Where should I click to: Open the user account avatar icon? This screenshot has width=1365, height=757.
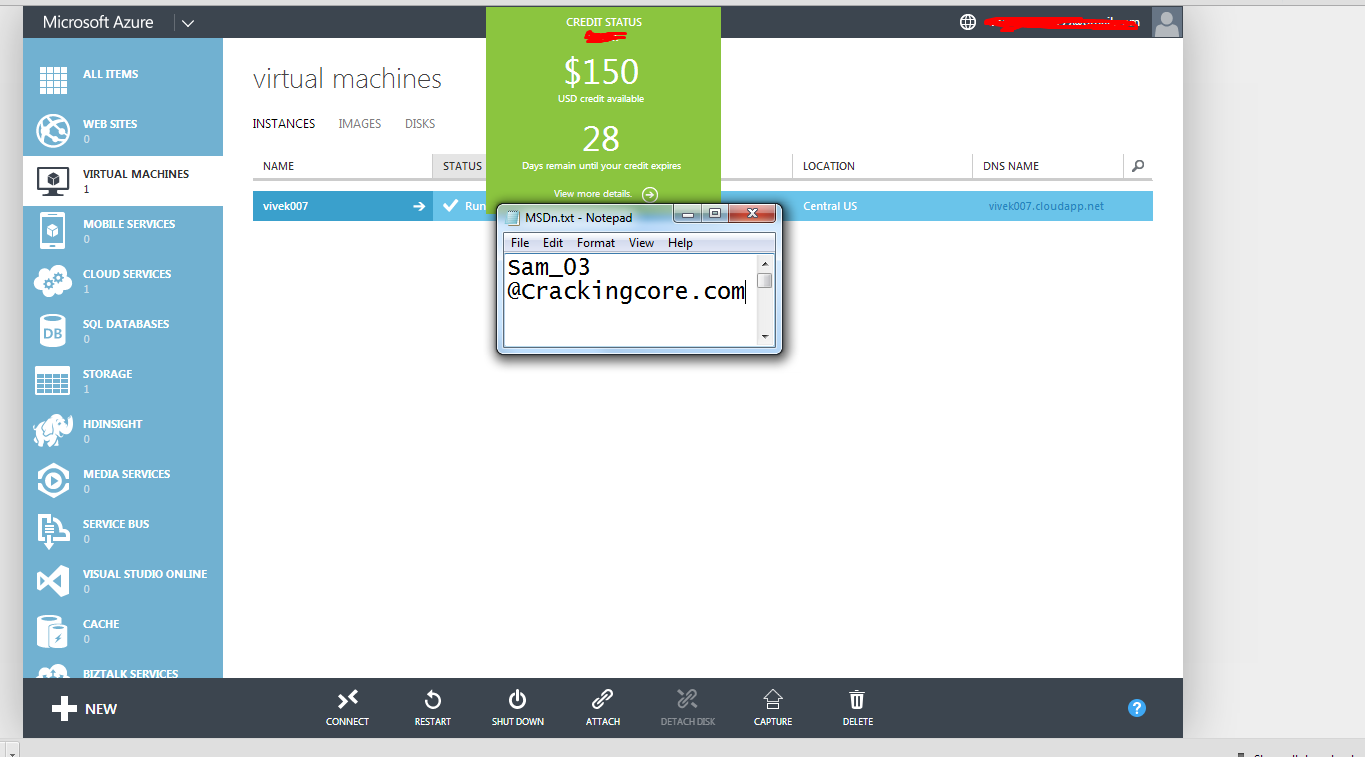point(1167,22)
